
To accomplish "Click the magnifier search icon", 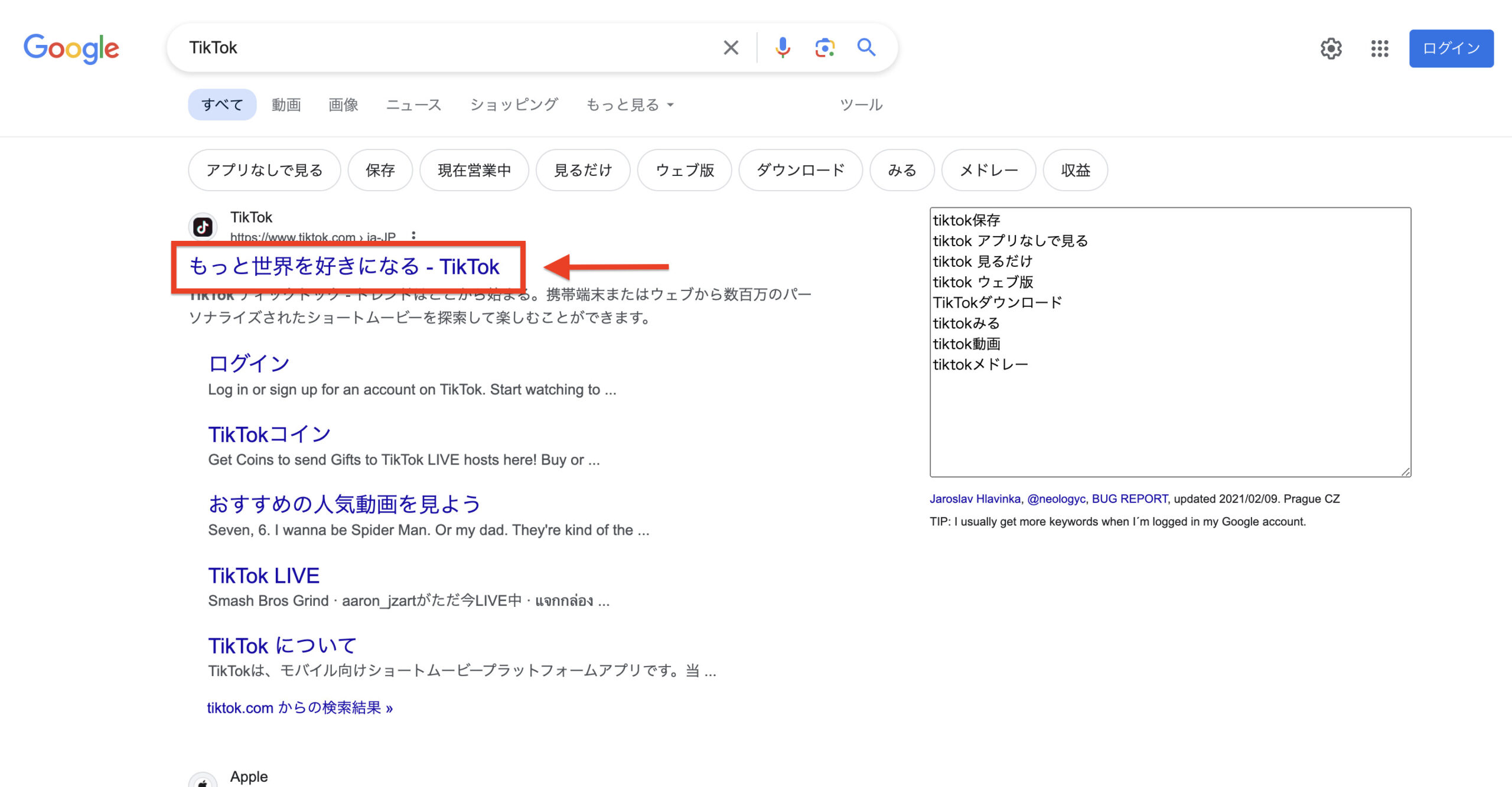I will point(866,47).
